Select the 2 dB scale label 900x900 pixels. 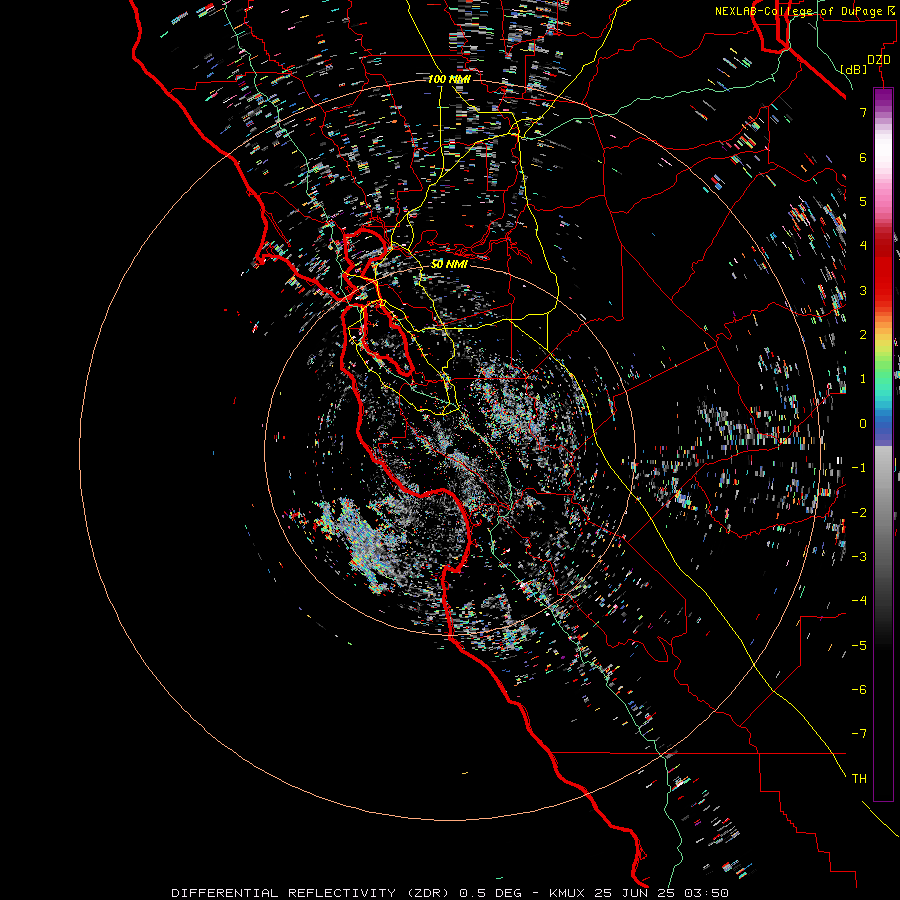click(863, 335)
